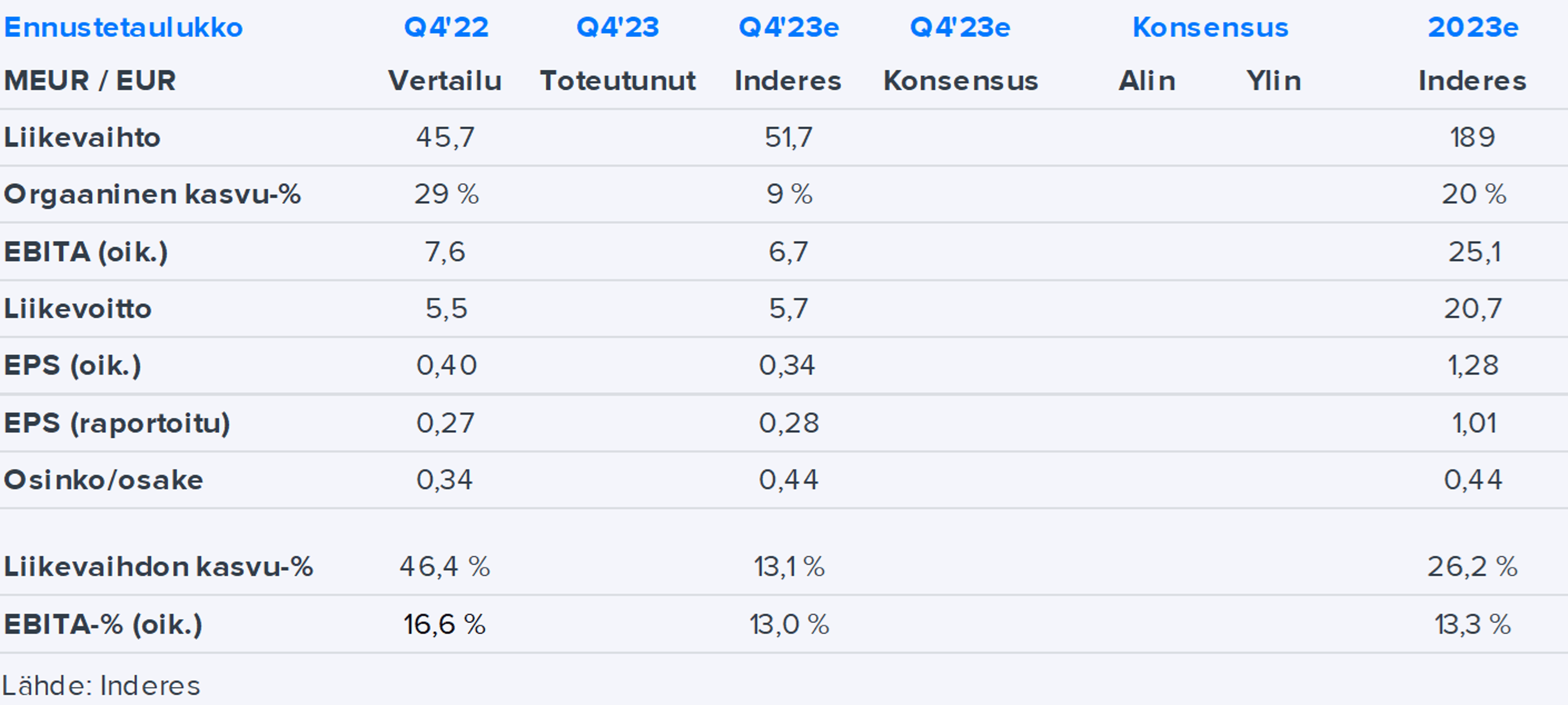Select the Liikevoitto row label
The height and width of the screenshot is (705, 1568).
click(x=78, y=309)
